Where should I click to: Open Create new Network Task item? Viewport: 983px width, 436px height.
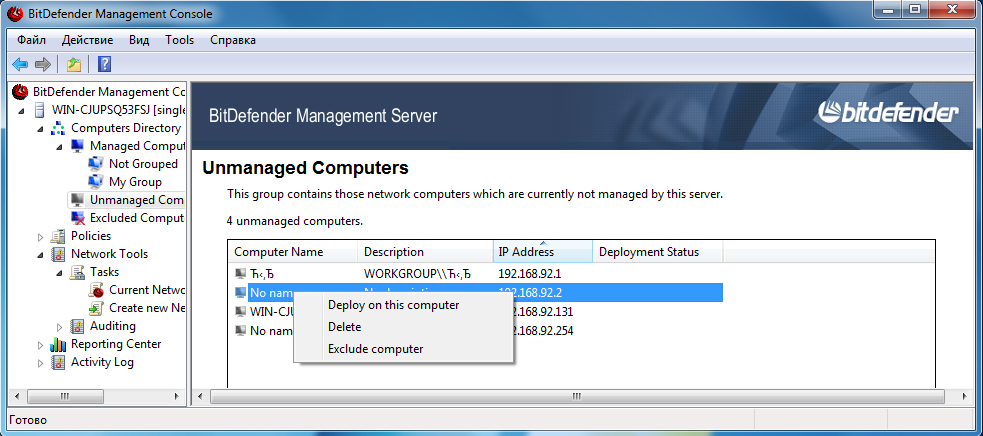[147, 308]
